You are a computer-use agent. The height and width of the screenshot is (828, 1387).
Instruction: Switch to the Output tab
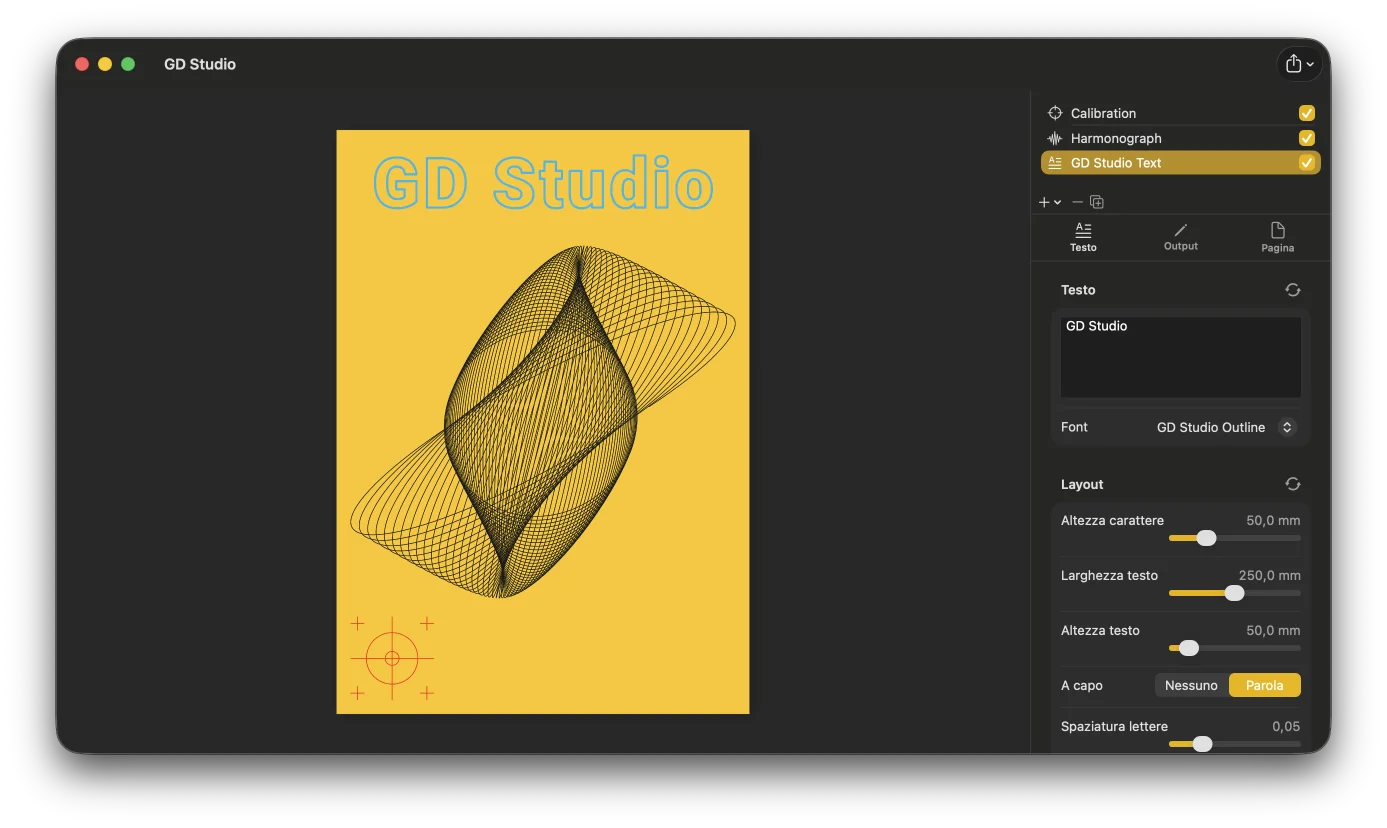1180,238
